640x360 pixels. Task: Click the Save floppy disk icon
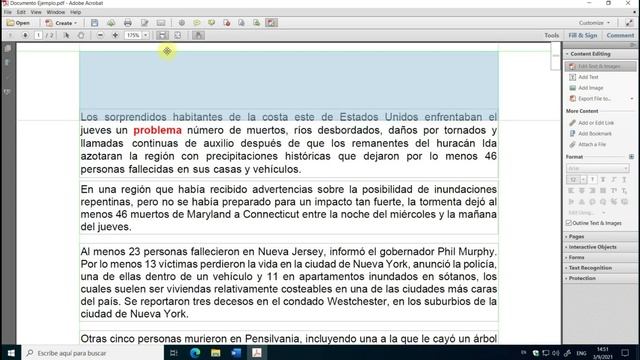(95, 23)
